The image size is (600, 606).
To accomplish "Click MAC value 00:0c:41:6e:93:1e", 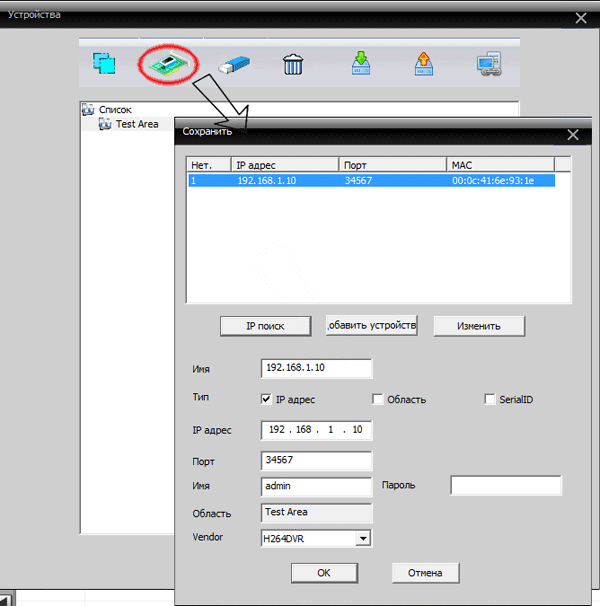I will [493, 180].
